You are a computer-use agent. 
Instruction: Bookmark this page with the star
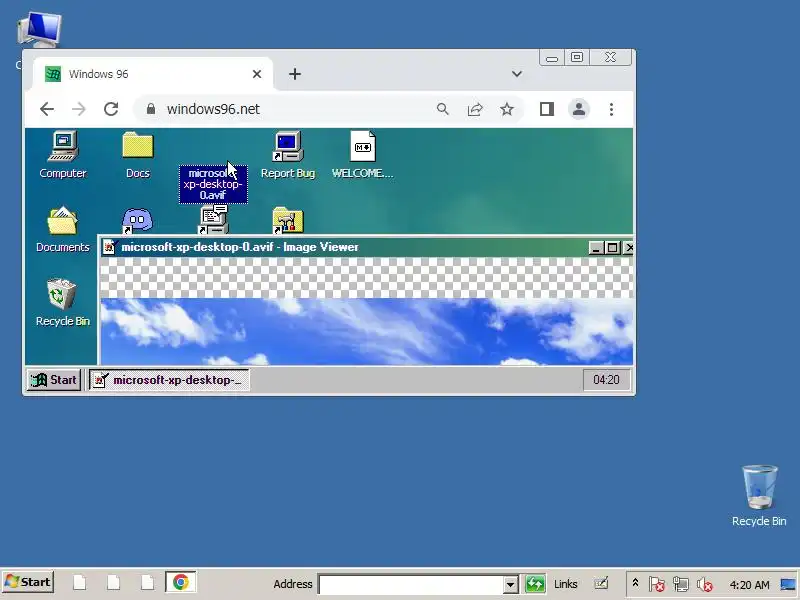point(507,109)
